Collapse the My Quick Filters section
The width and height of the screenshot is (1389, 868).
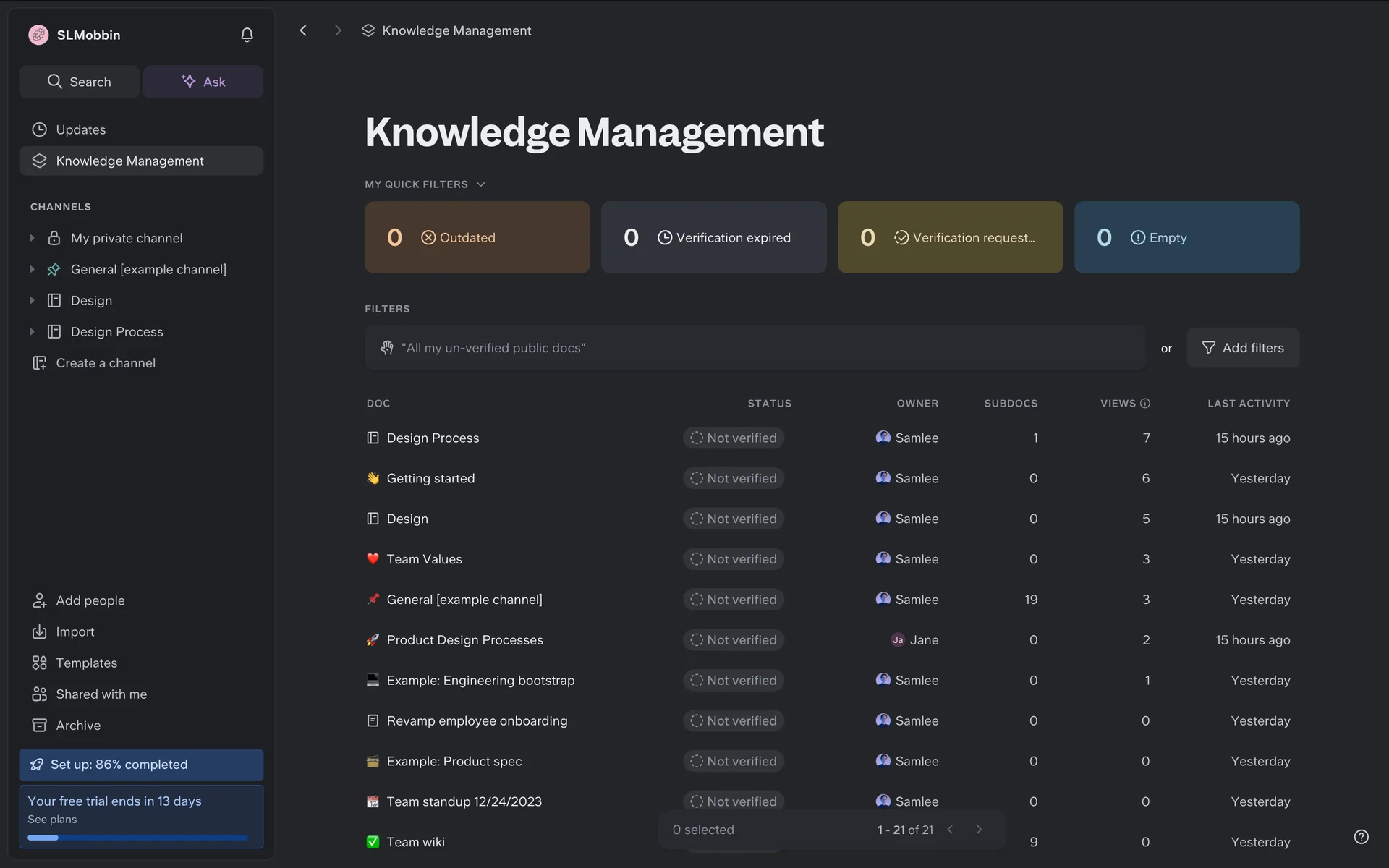(480, 184)
